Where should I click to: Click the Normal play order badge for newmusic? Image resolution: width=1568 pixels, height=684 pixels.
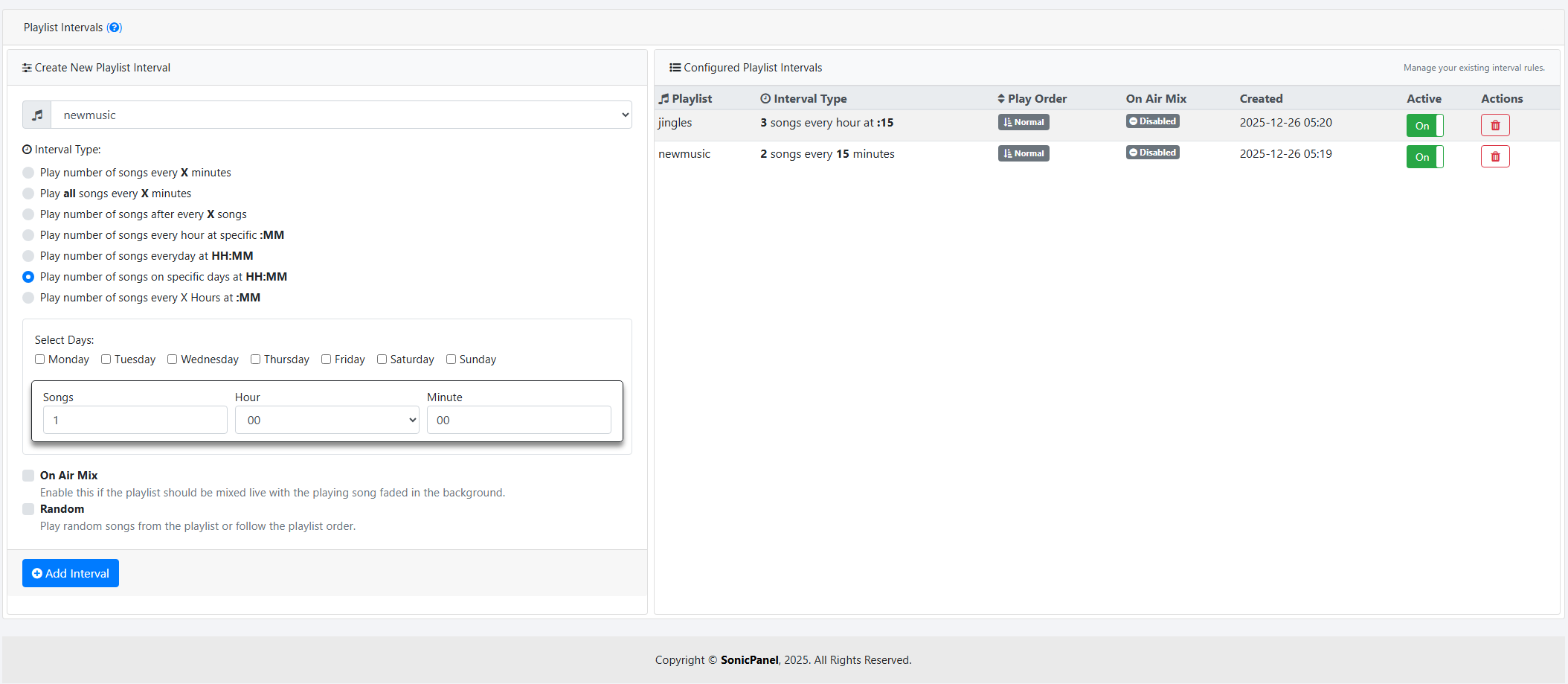[x=1023, y=153]
